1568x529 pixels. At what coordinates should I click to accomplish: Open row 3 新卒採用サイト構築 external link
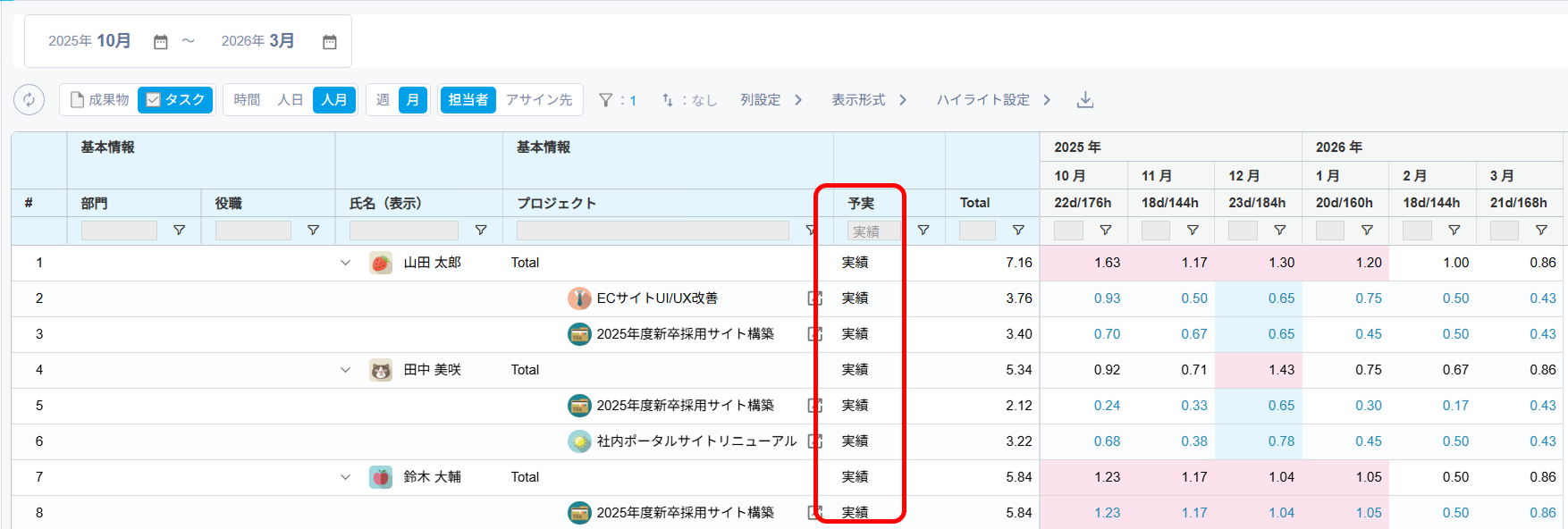(814, 334)
